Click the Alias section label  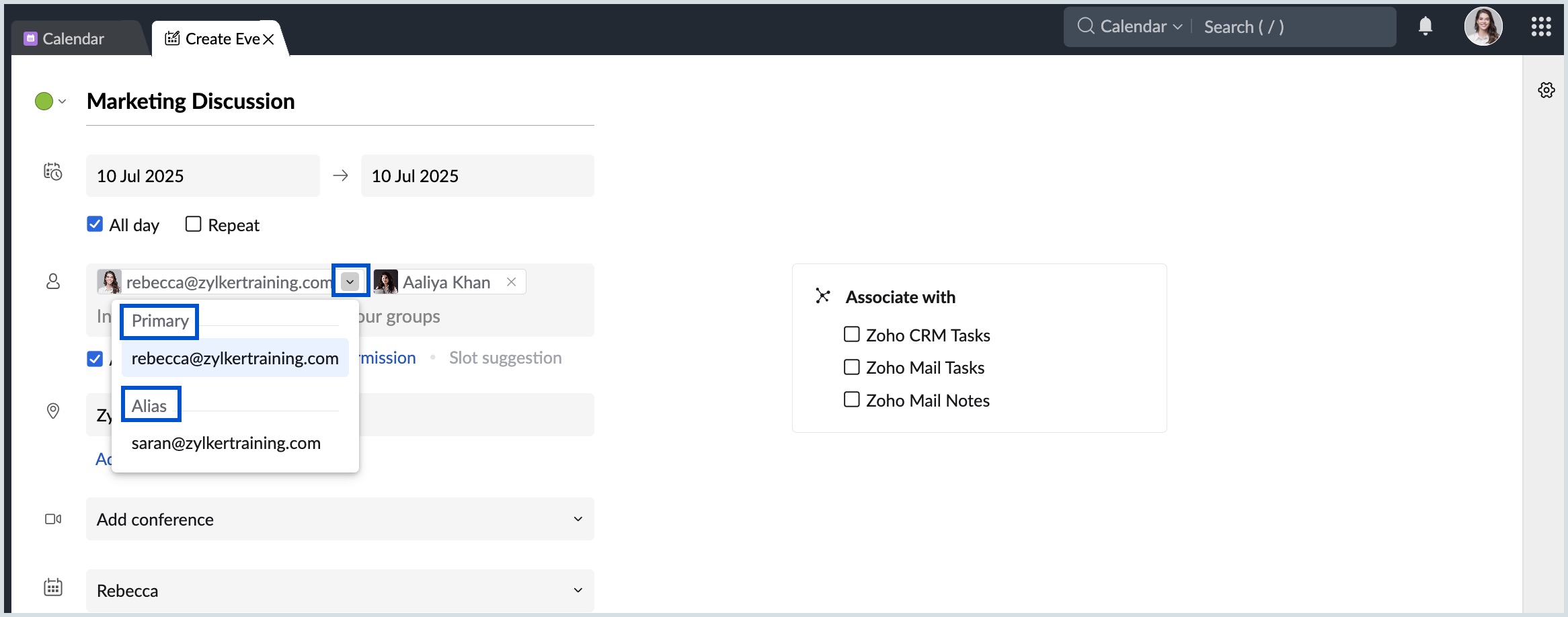(149, 406)
